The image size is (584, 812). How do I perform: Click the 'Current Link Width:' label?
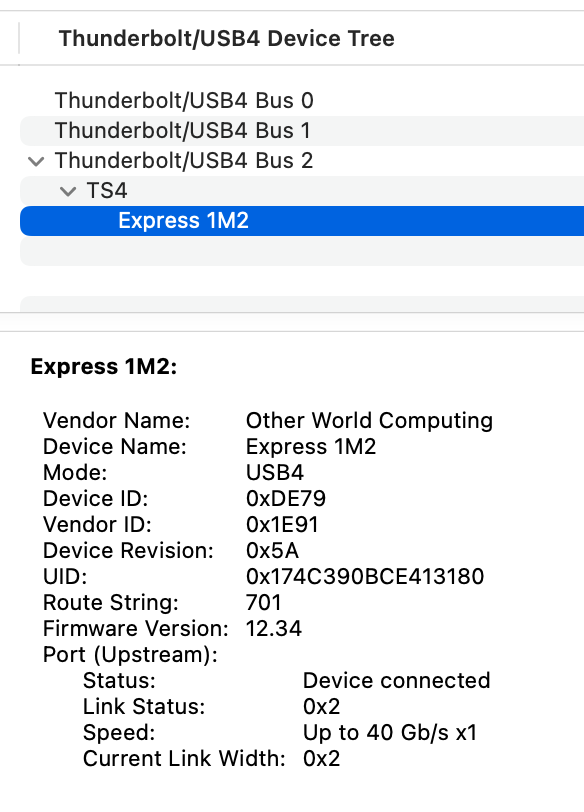184,759
